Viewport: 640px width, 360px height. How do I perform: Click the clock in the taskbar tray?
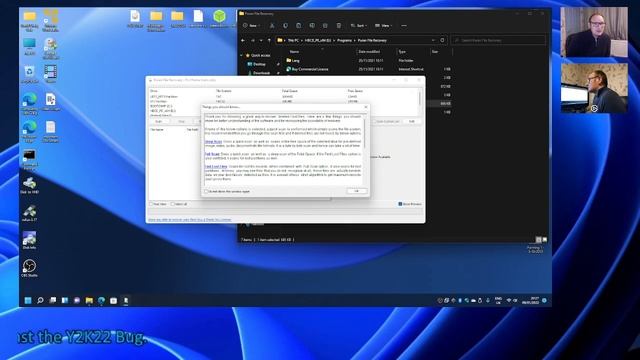(530, 300)
